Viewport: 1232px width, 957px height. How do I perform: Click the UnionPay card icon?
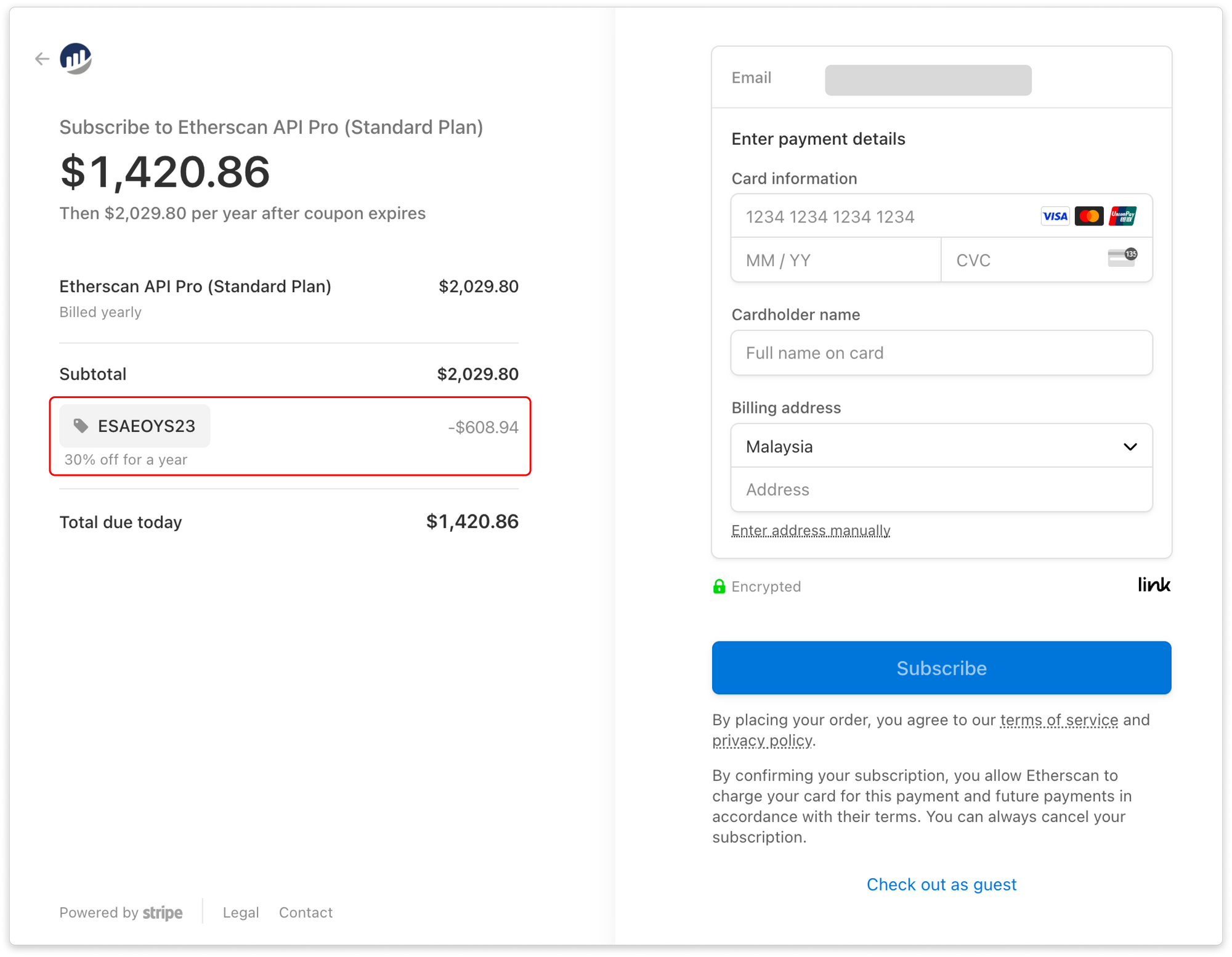click(x=1122, y=216)
